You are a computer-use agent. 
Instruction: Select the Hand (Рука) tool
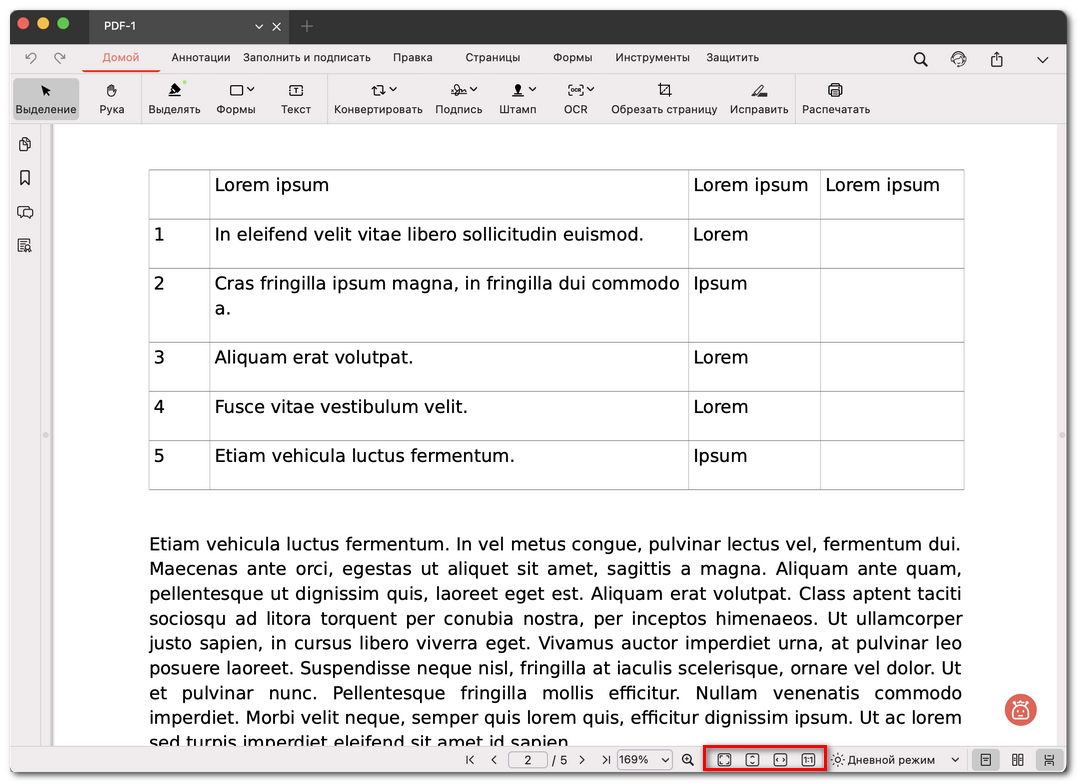tap(112, 98)
